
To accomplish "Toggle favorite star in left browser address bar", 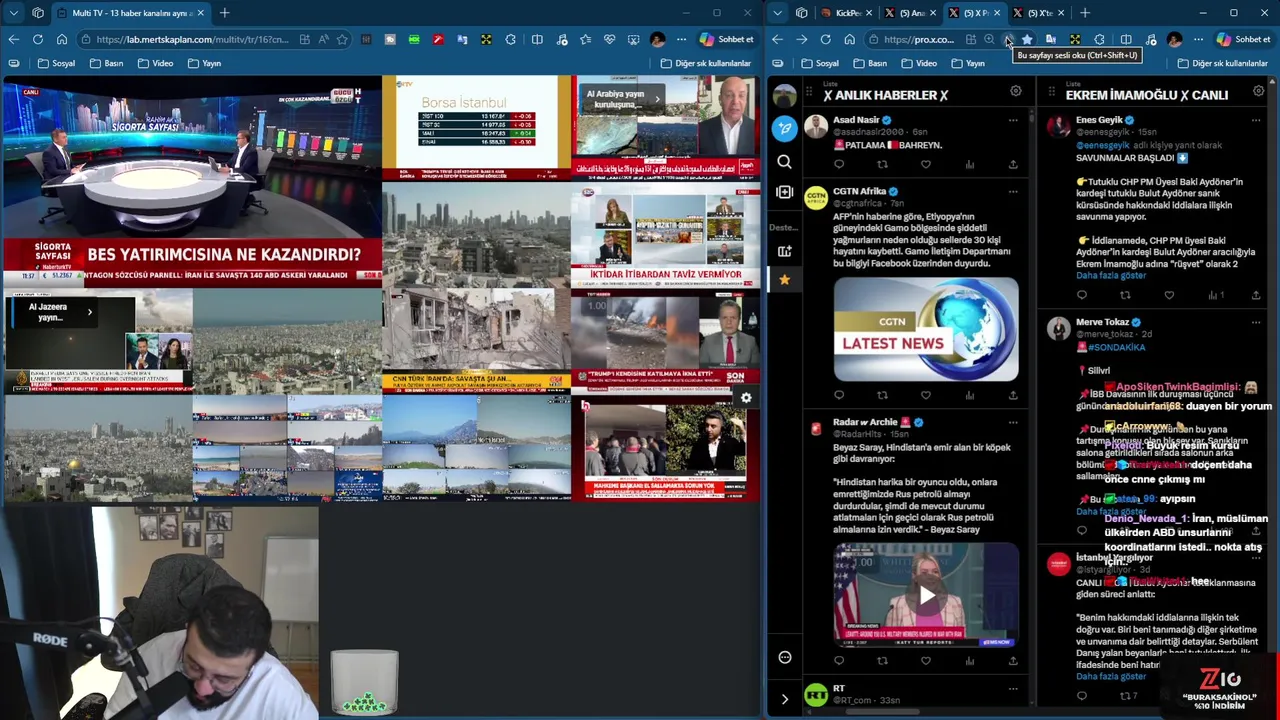I will [343, 39].
